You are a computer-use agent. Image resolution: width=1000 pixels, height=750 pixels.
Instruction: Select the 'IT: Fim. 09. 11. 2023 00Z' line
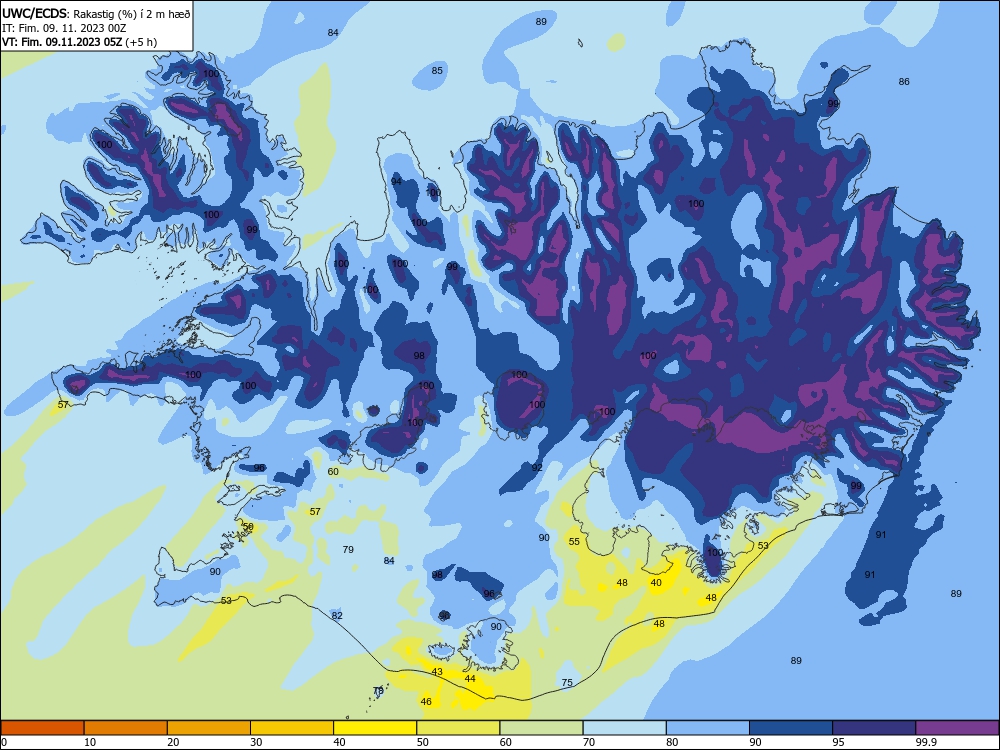64,28
